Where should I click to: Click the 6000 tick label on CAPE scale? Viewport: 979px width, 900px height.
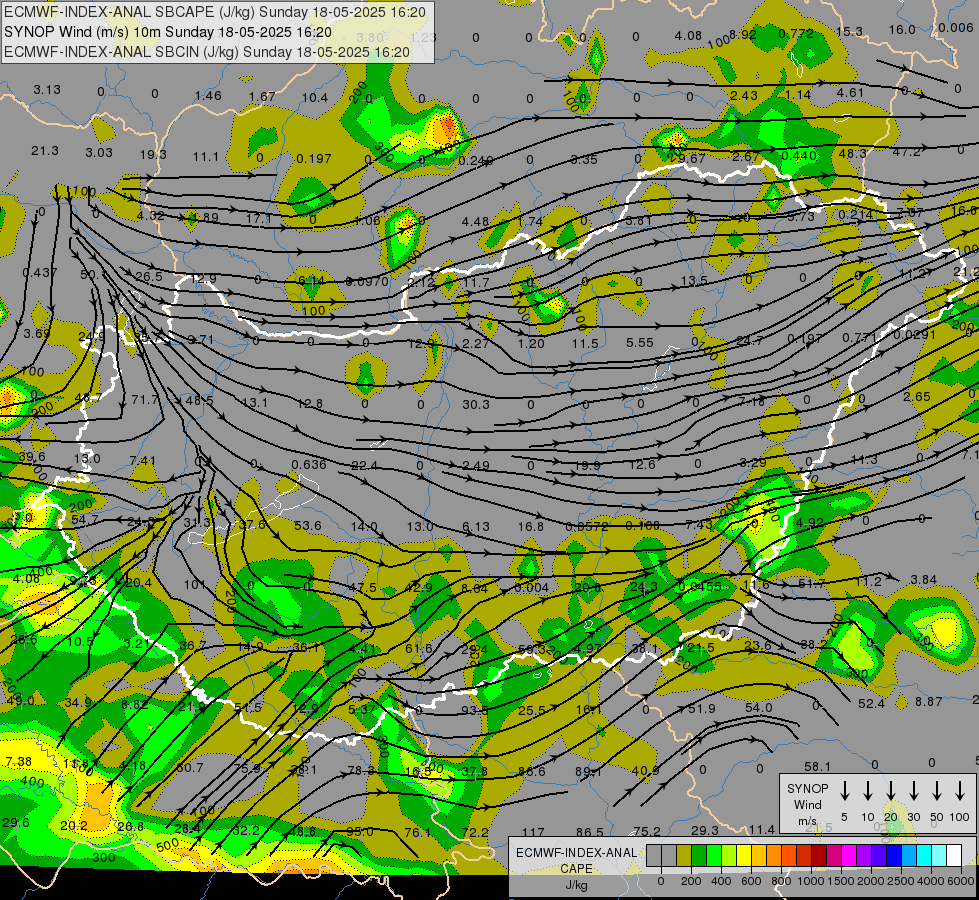962,881
